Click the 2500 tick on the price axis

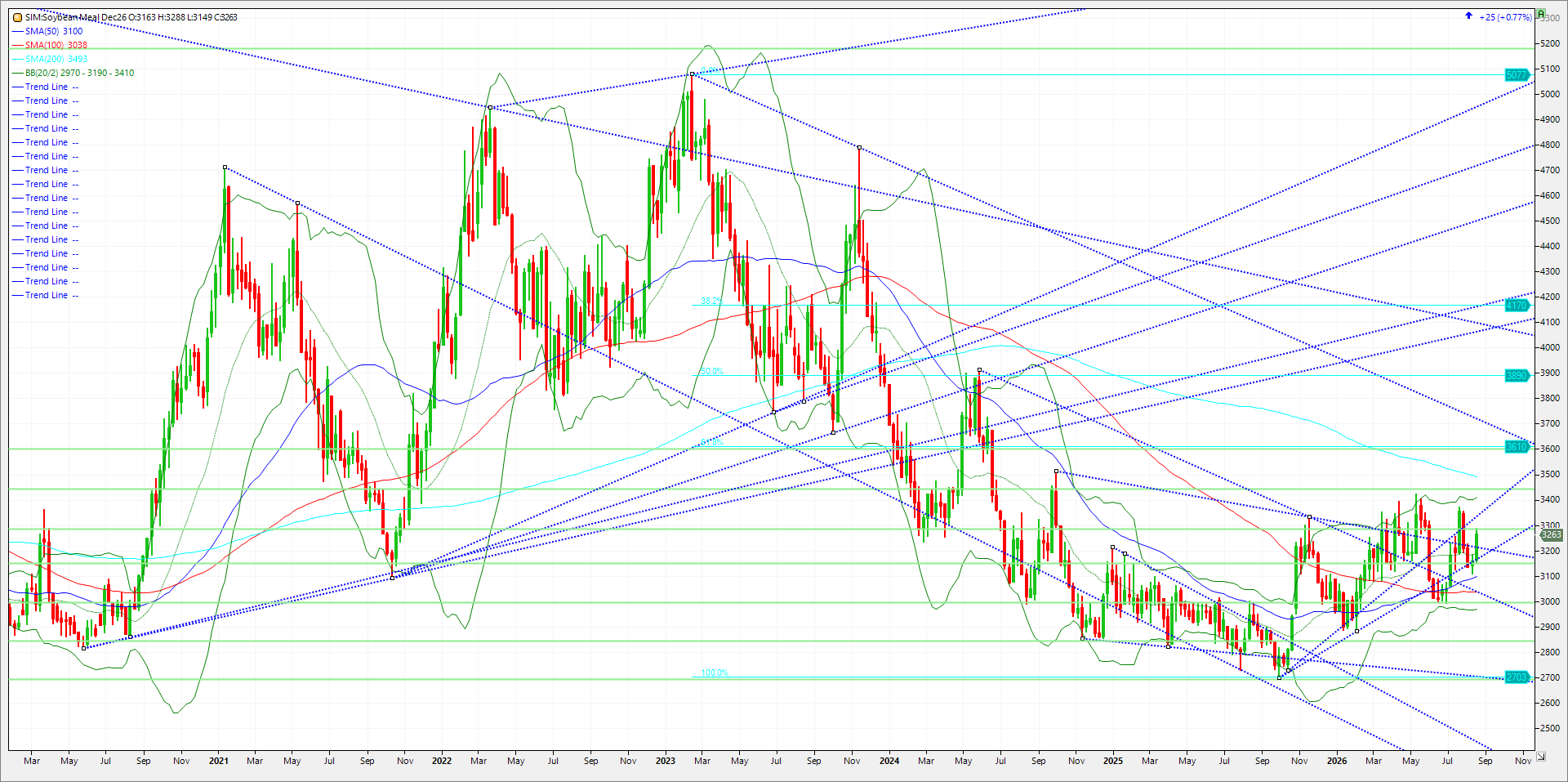tap(1549, 728)
